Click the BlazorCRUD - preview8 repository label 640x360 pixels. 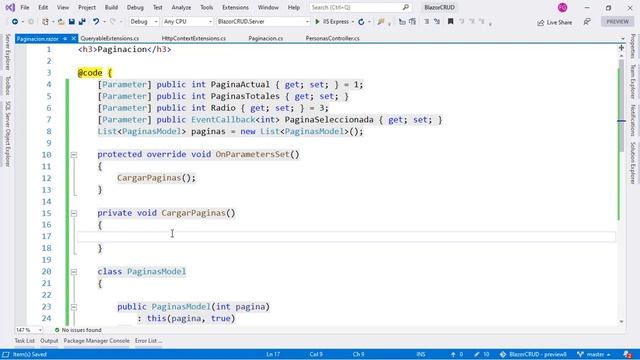point(533,354)
